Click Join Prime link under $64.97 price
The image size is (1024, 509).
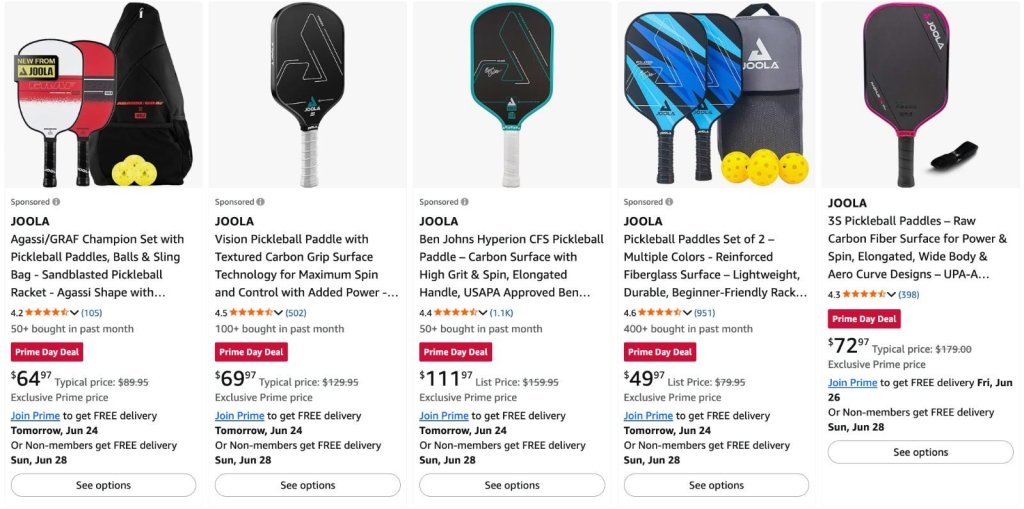click(35, 416)
